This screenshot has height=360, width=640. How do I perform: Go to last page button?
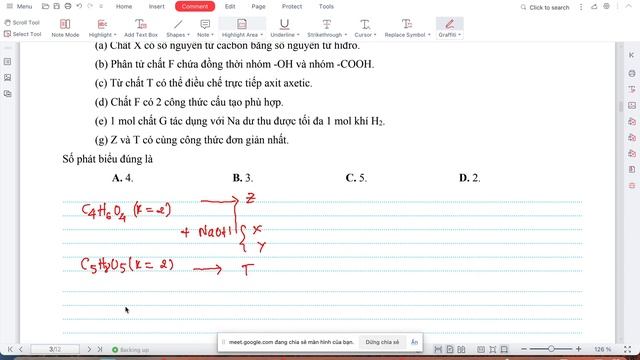[100, 349]
